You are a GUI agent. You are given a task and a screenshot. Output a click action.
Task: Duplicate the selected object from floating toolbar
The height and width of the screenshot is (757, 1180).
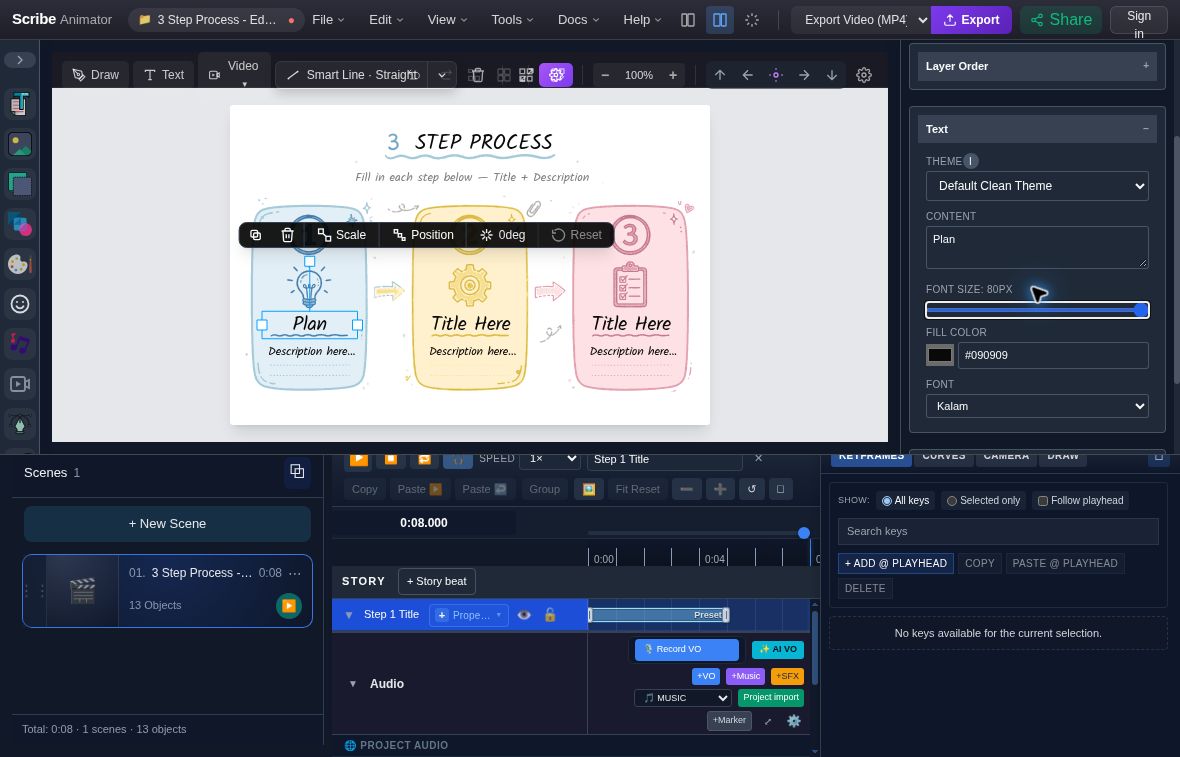(x=256, y=235)
